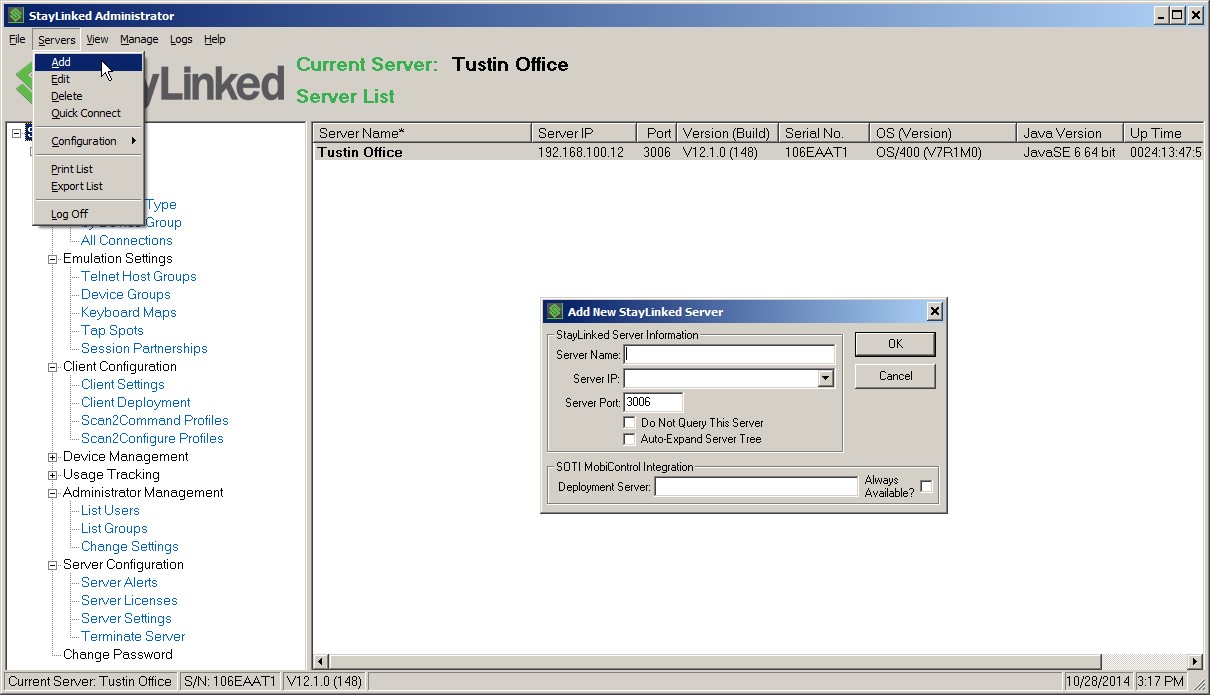Image resolution: width=1210 pixels, height=695 pixels.
Task: Click the green icon on the Add New dialog titlebar
Action: pos(552,311)
